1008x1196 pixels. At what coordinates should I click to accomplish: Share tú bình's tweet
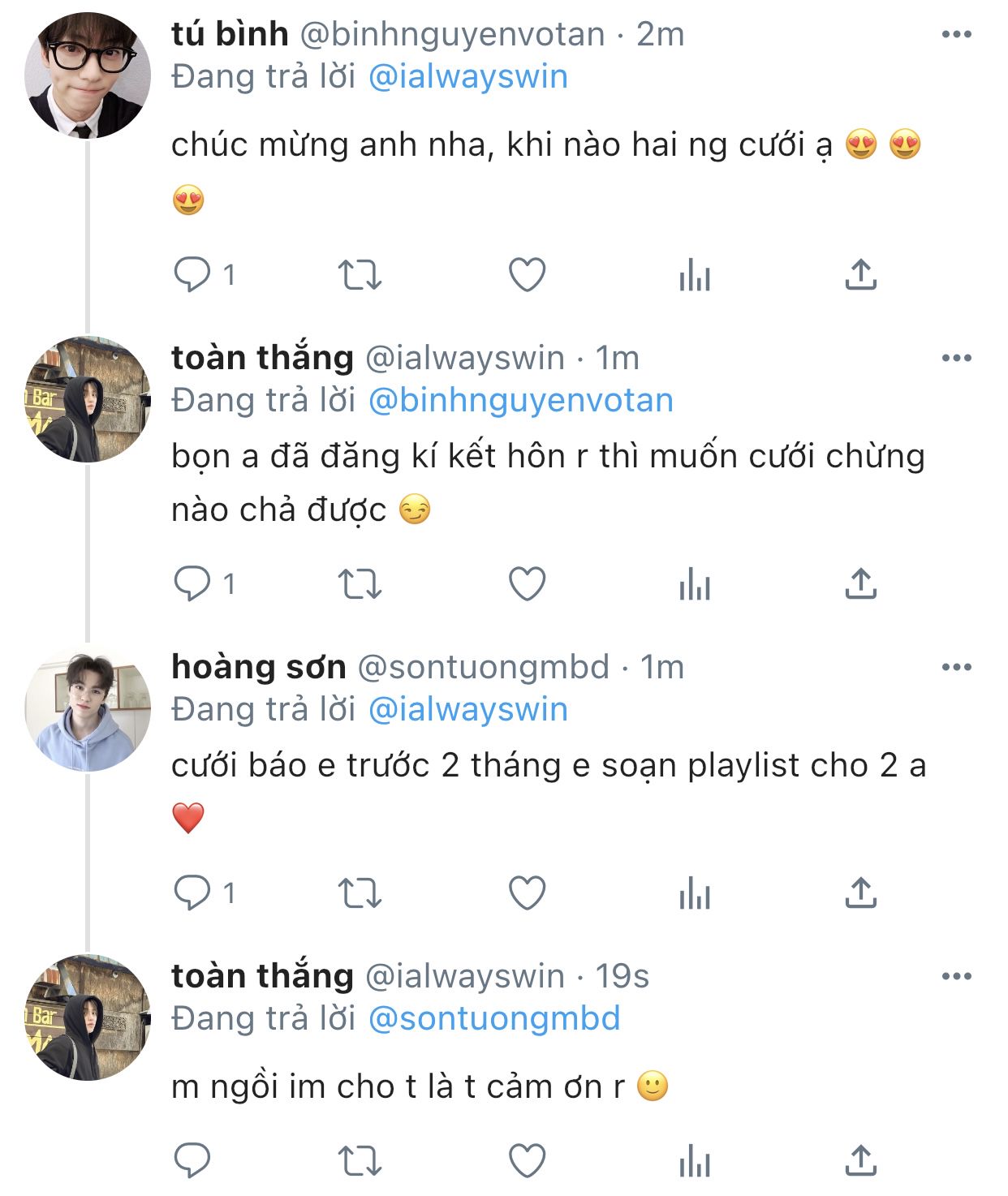click(x=860, y=275)
